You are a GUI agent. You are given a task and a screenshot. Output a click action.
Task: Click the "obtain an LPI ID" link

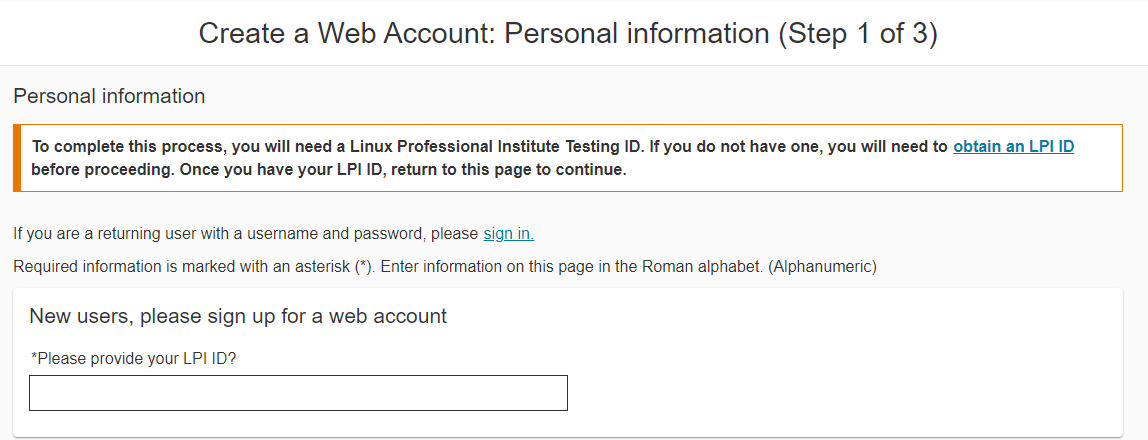tap(1013, 147)
